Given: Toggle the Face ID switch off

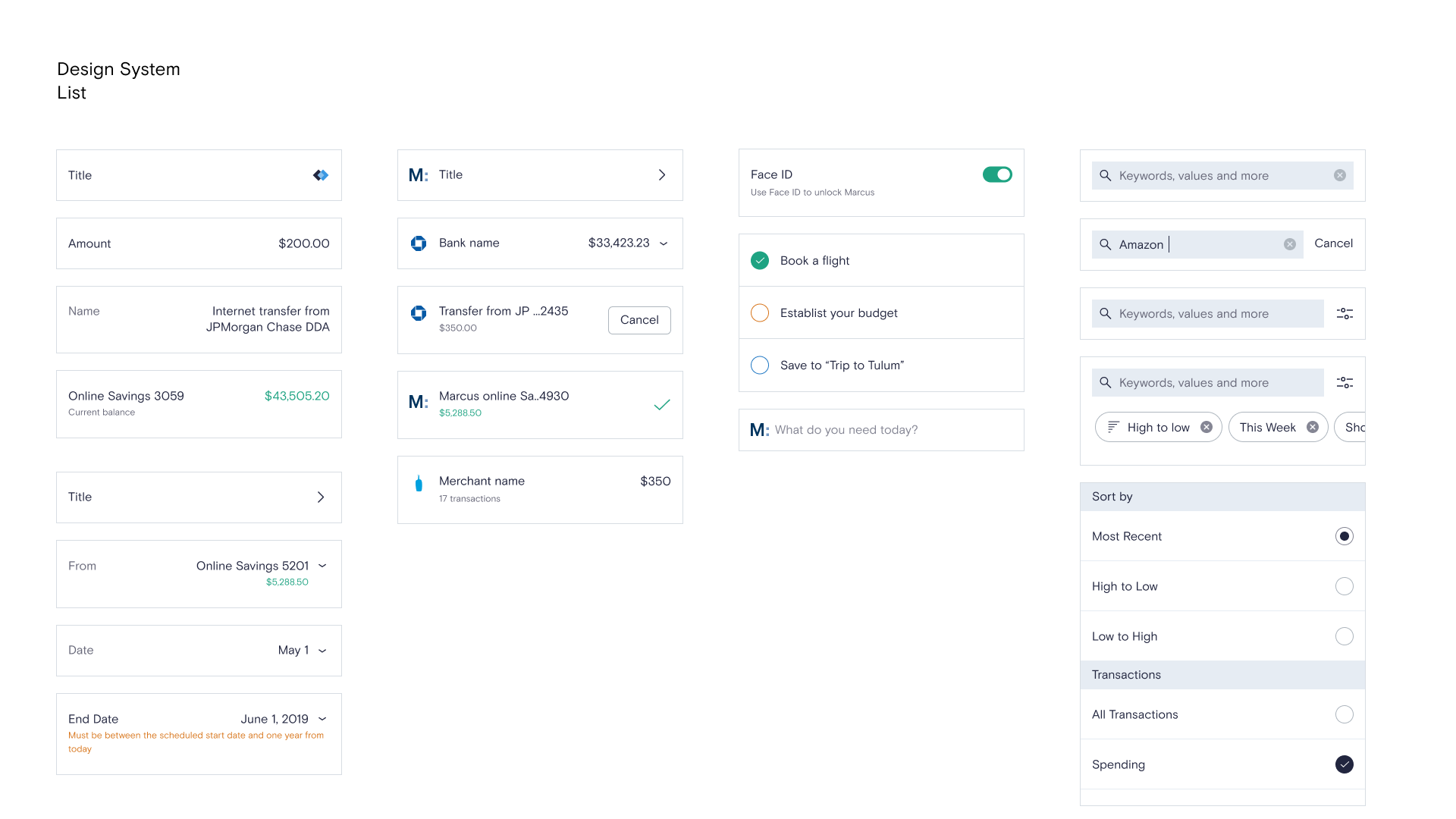Looking at the screenshot, I should tap(997, 174).
